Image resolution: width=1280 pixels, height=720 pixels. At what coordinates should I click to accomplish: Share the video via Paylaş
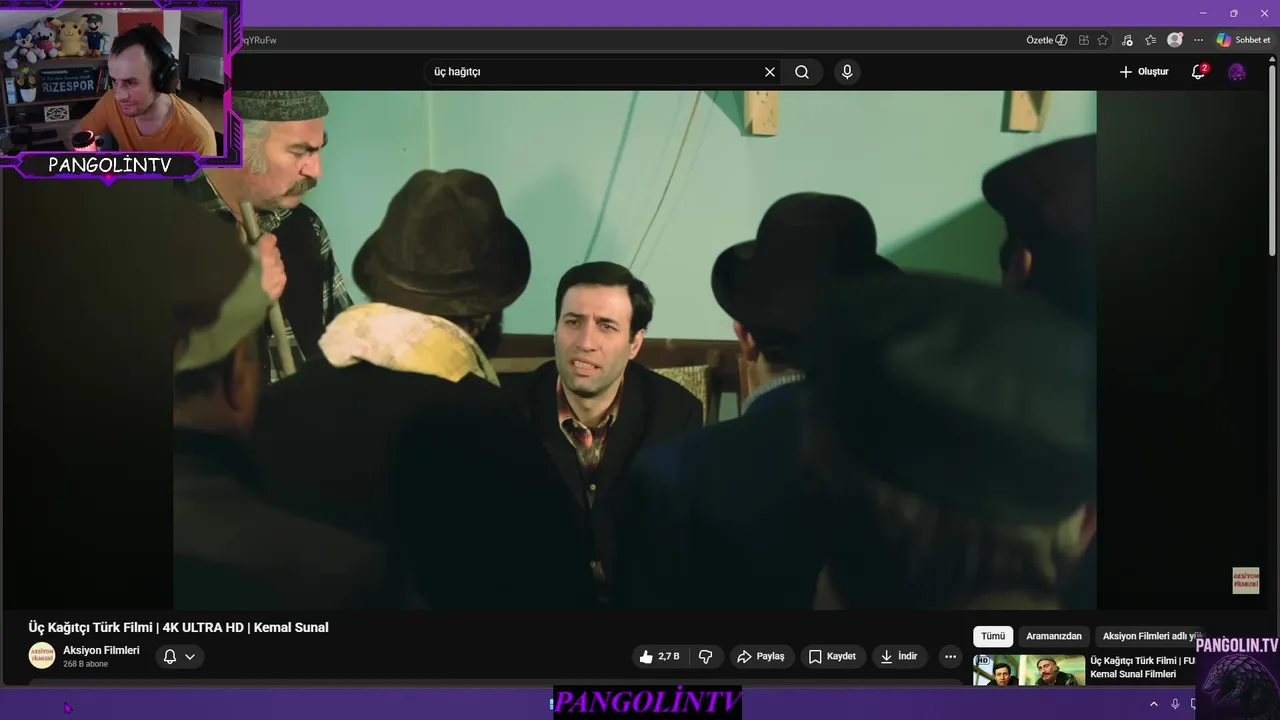(x=761, y=657)
